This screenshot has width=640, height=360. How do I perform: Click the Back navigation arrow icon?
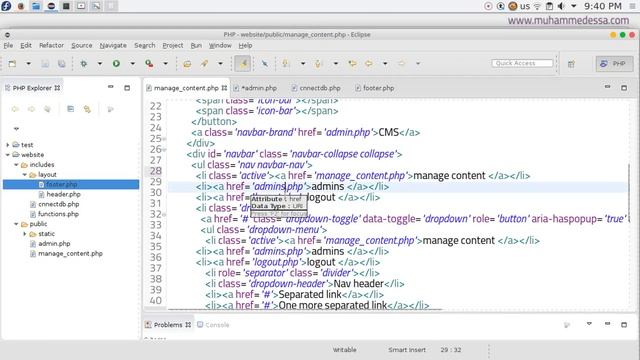(x=369, y=64)
